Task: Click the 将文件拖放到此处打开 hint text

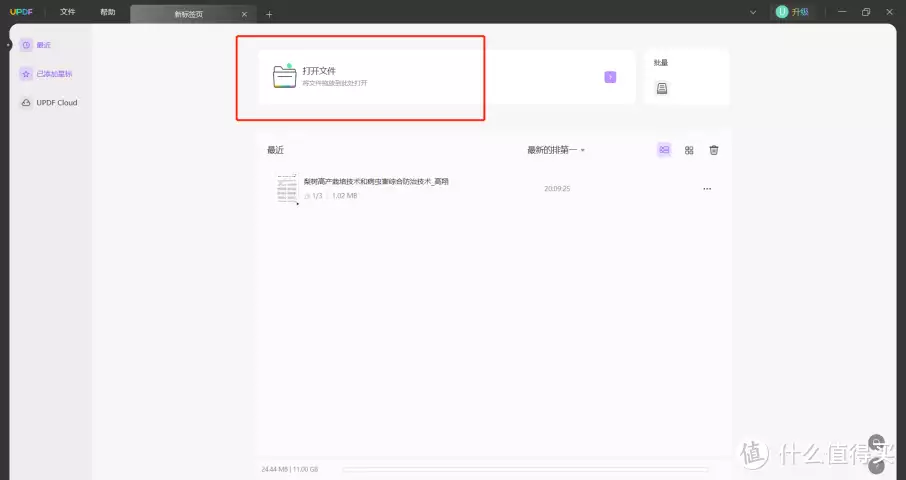Action: click(335, 83)
